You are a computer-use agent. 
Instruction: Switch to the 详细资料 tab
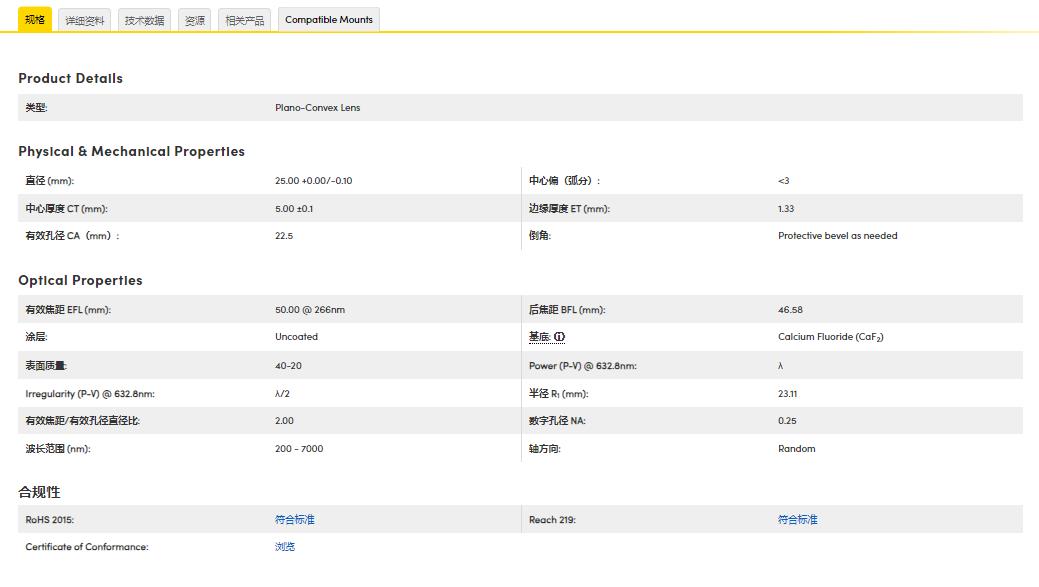click(x=85, y=20)
